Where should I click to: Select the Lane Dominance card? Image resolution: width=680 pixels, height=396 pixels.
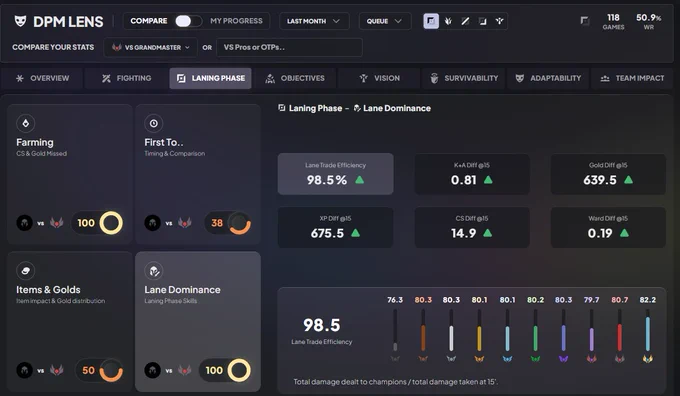pyautogui.click(x=198, y=321)
